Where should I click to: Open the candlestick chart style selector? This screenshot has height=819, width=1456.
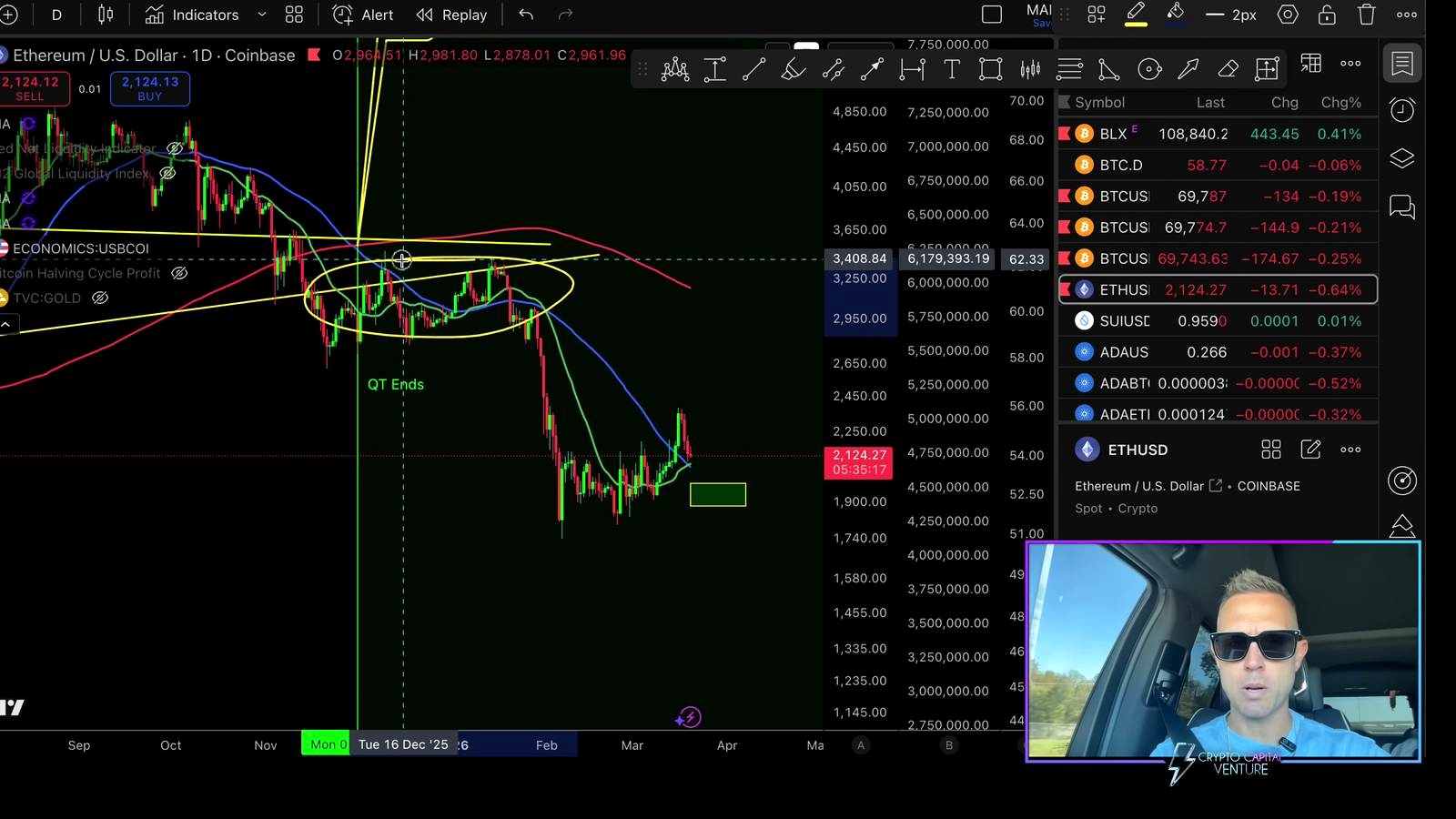click(106, 15)
